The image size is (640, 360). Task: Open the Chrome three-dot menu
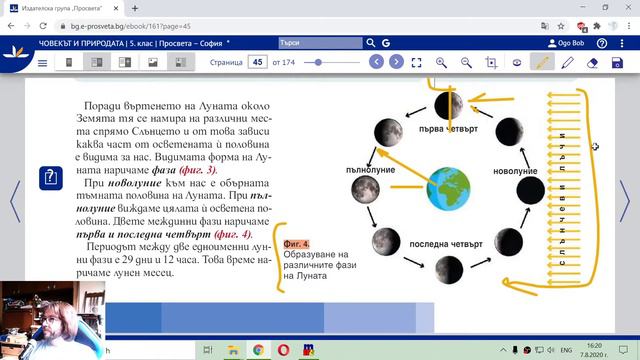629,26
